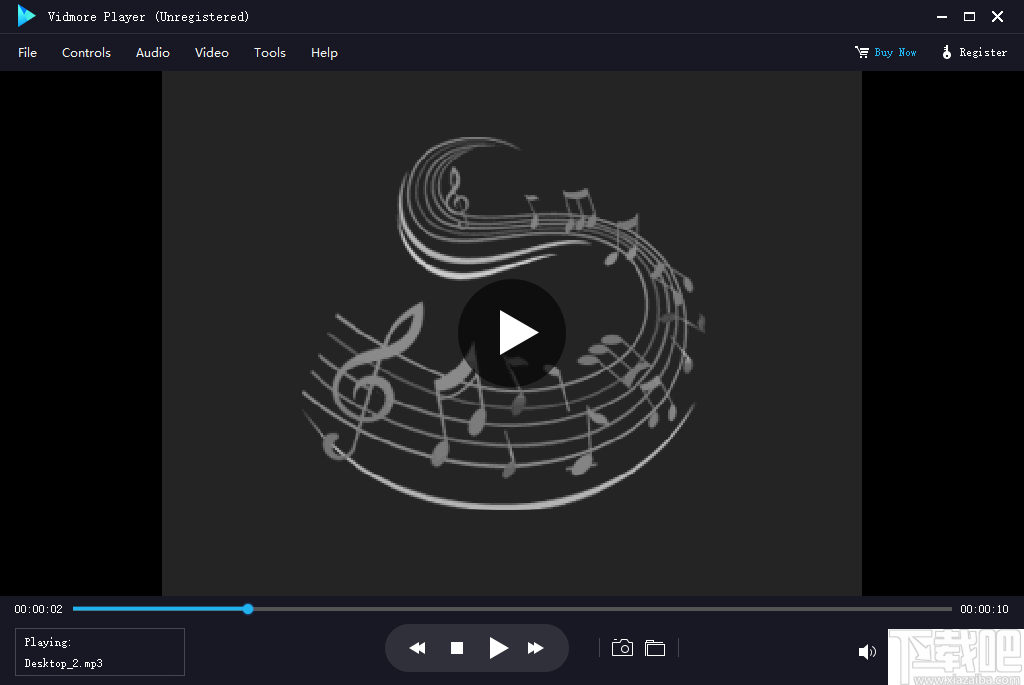Image resolution: width=1024 pixels, height=685 pixels.
Task: Open the snapshot folder icon
Action: coord(655,647)
